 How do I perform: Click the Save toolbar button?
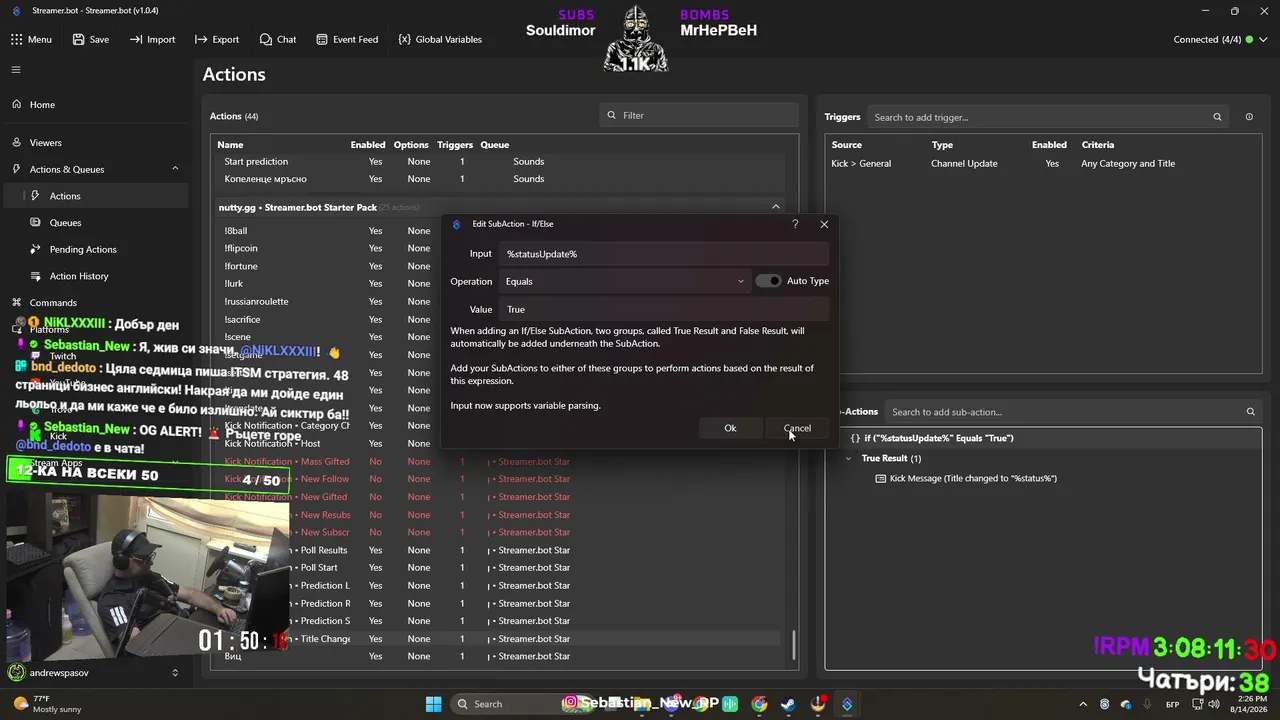click(x=90, y=39)
